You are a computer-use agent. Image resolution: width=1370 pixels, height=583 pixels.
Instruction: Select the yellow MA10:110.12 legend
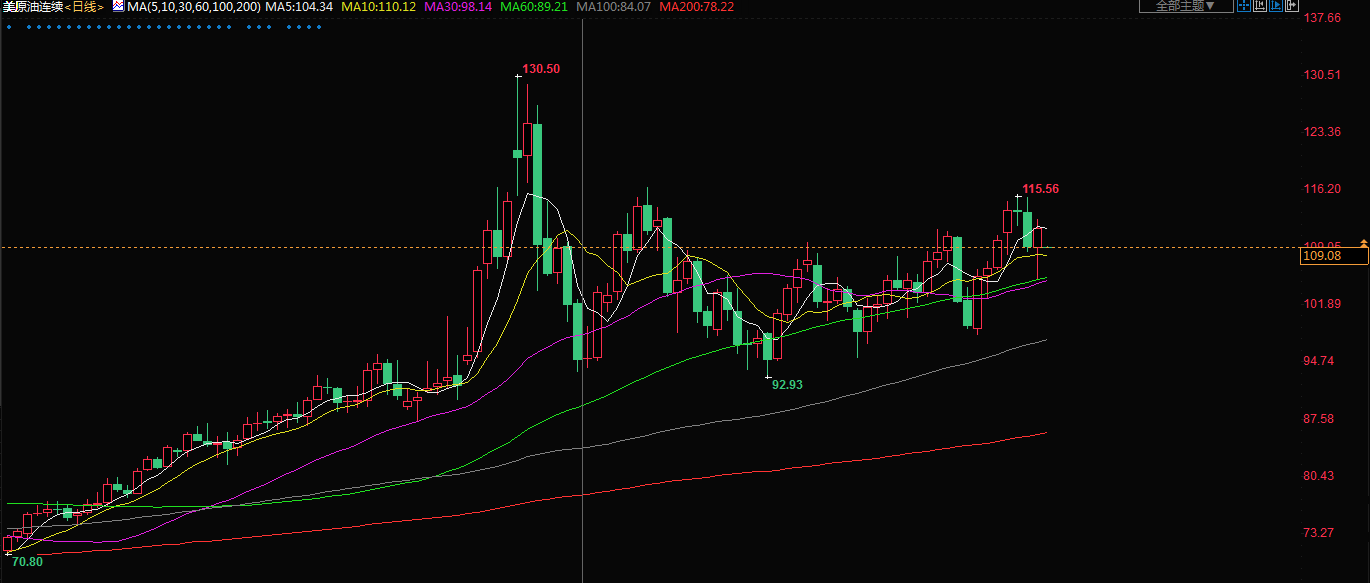coord(378,7)
